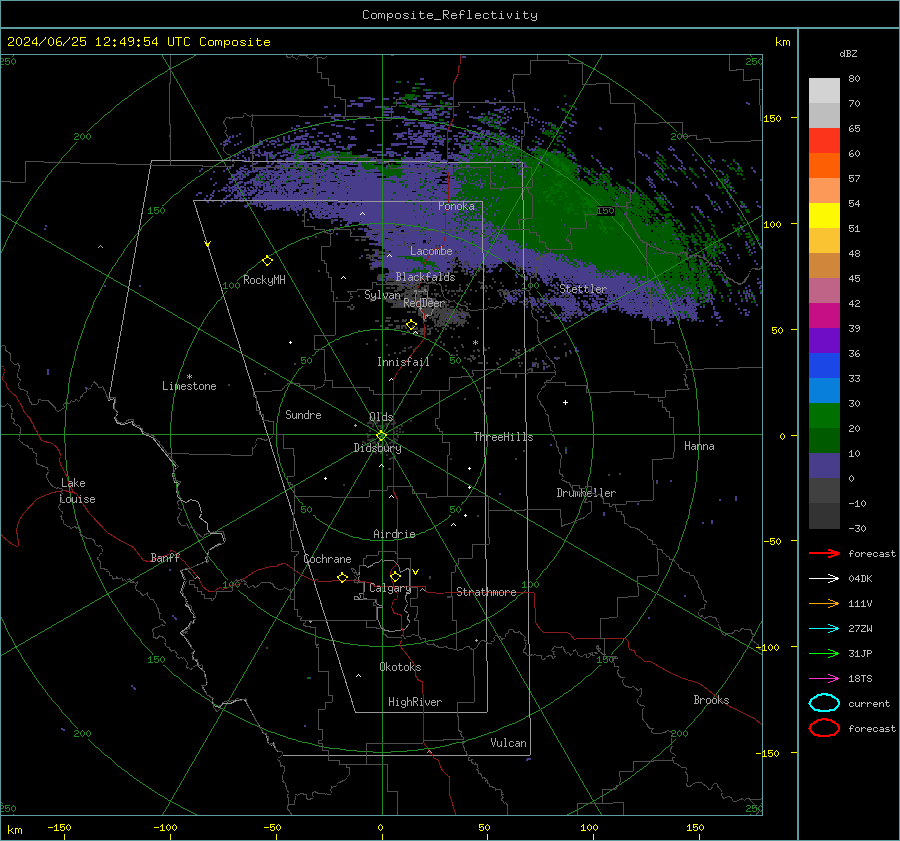Click the Lacombe label

coord(431,251)
